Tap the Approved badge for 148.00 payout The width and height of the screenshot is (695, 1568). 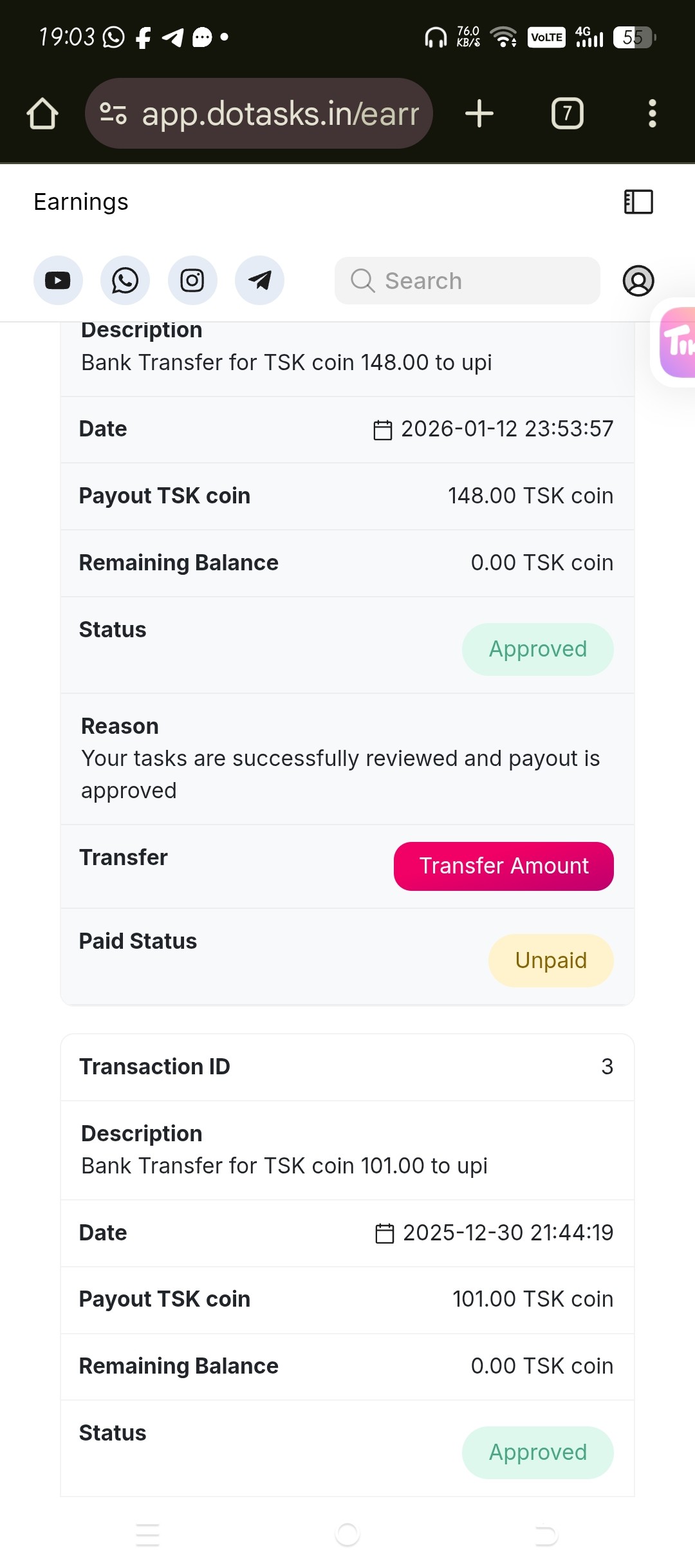538,649
